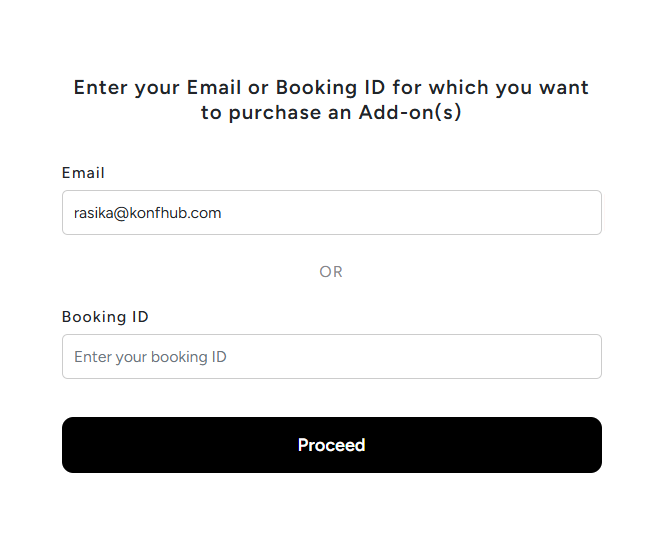Submit the form with the black Proceed button
651x535 pixels.
332,445
